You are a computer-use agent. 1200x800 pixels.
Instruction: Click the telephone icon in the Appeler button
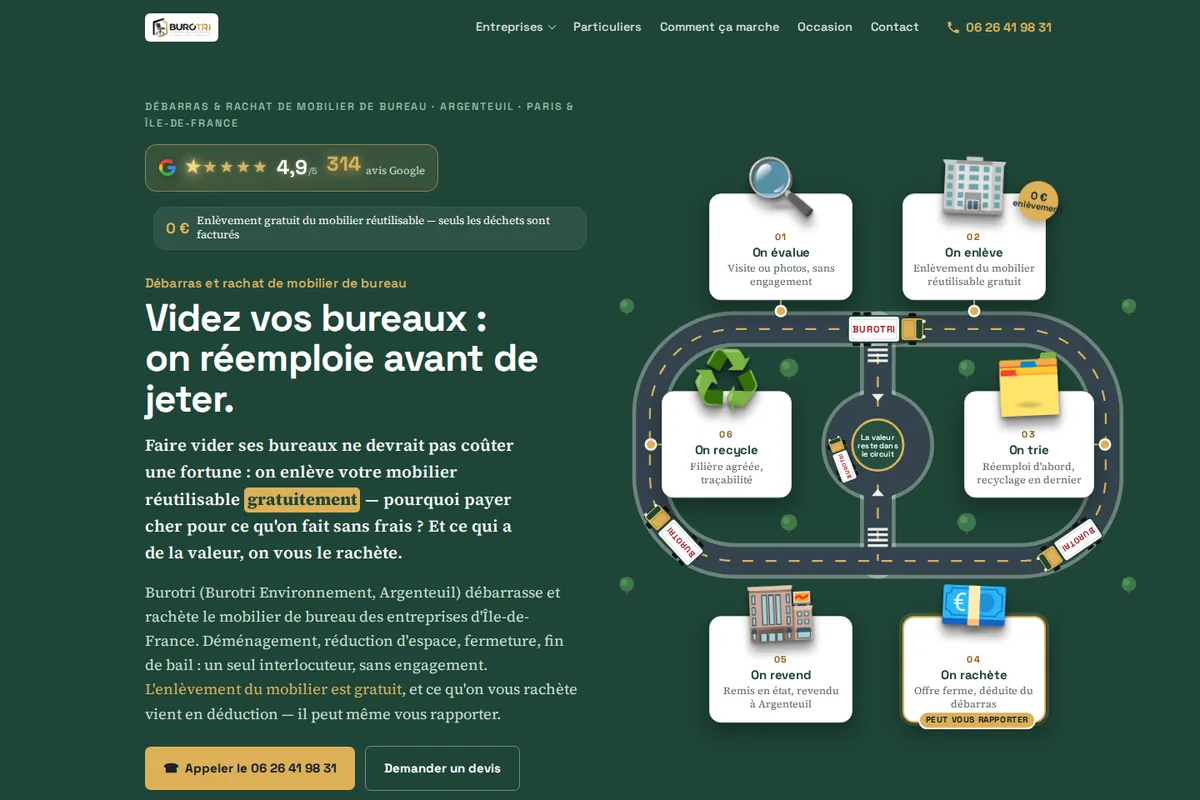pos(171,768)
